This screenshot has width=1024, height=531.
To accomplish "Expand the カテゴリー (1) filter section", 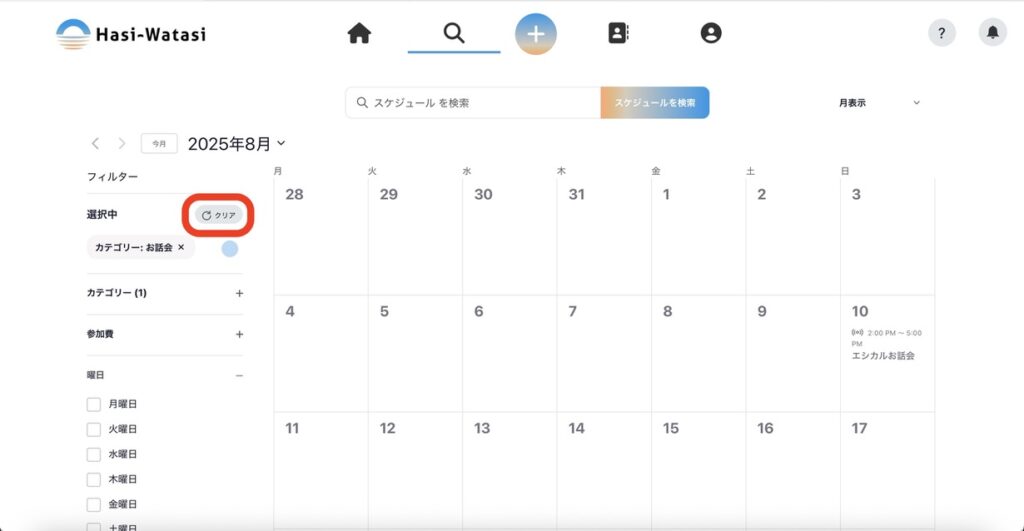I will (239, 294).
